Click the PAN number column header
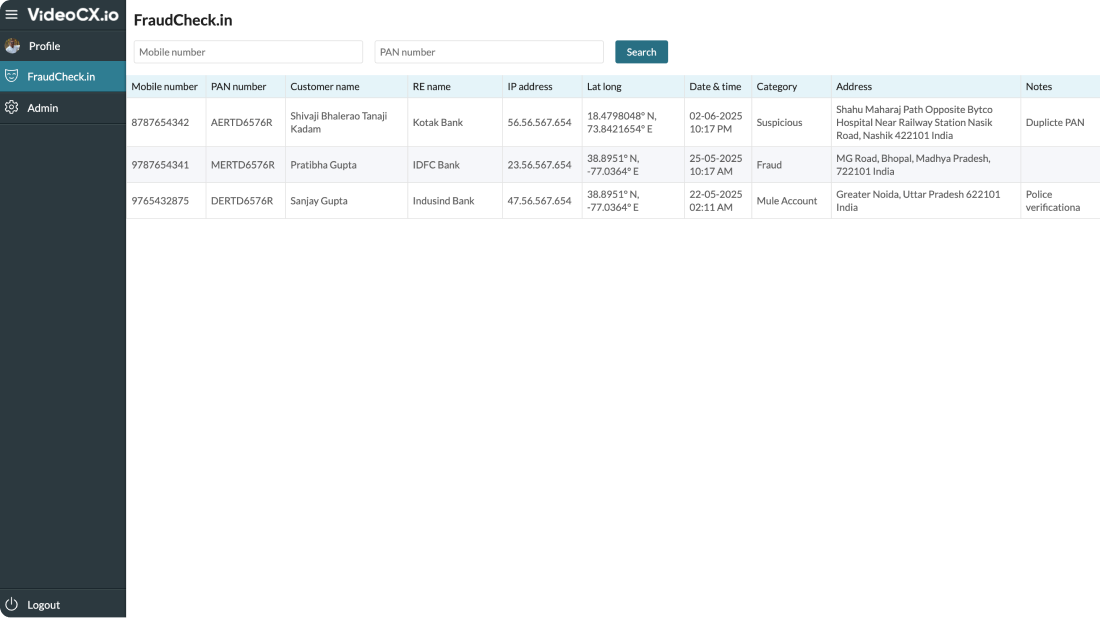The width and height of the screenshot is (1100, 618). (239, 86)
